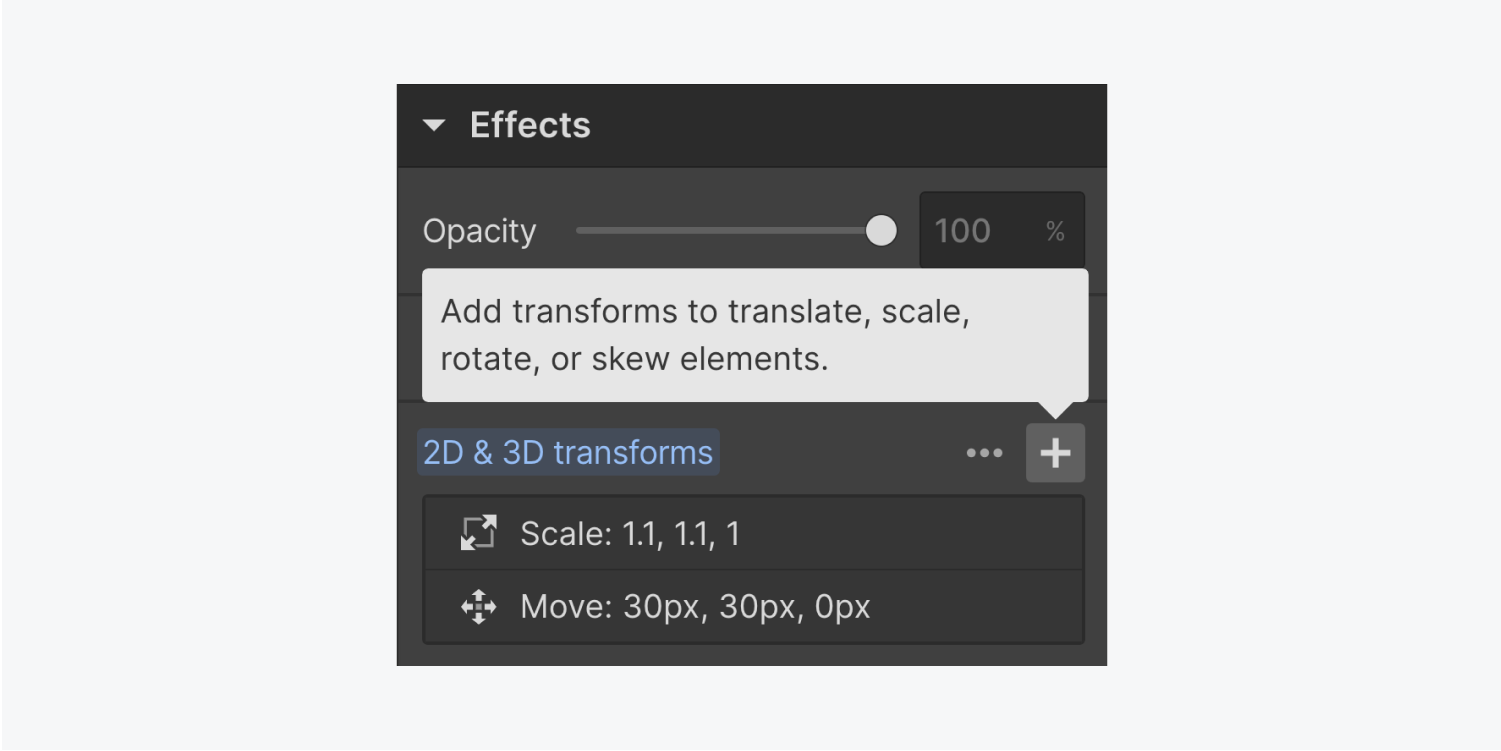Click the % unit in the Opacity field
This screenshot has width=1501, height=751.
tap(1055, 232)
